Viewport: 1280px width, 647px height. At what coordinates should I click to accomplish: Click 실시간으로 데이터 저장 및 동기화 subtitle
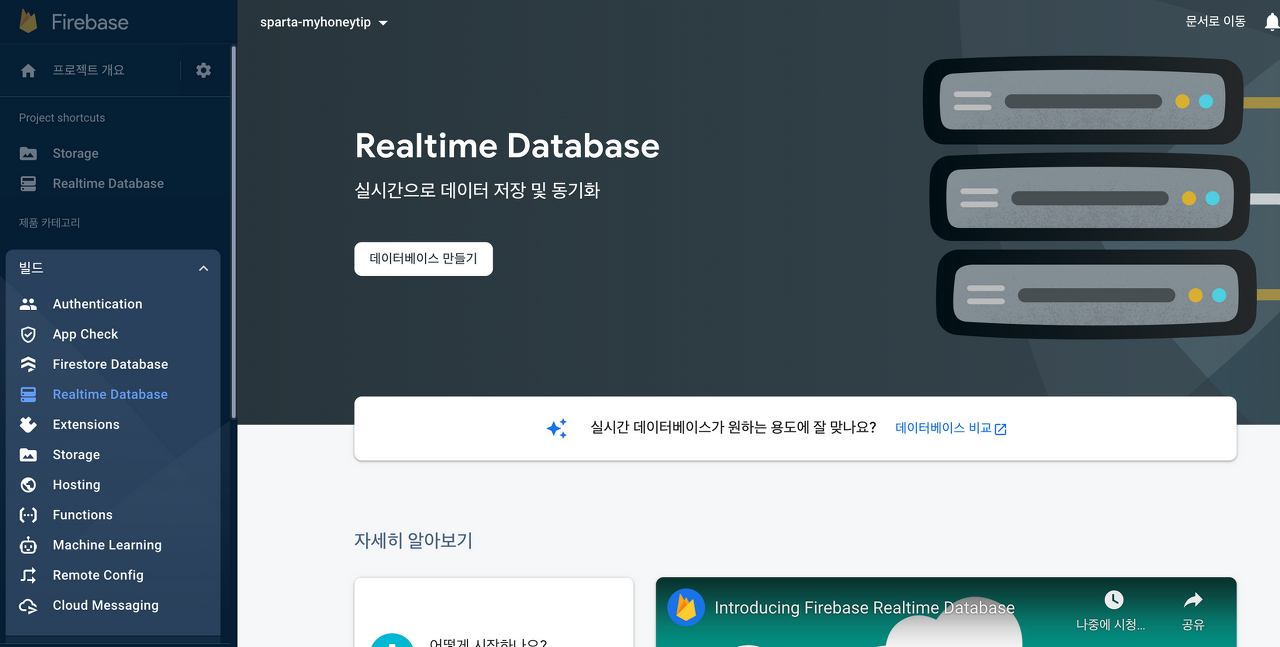tap(477, 190)
